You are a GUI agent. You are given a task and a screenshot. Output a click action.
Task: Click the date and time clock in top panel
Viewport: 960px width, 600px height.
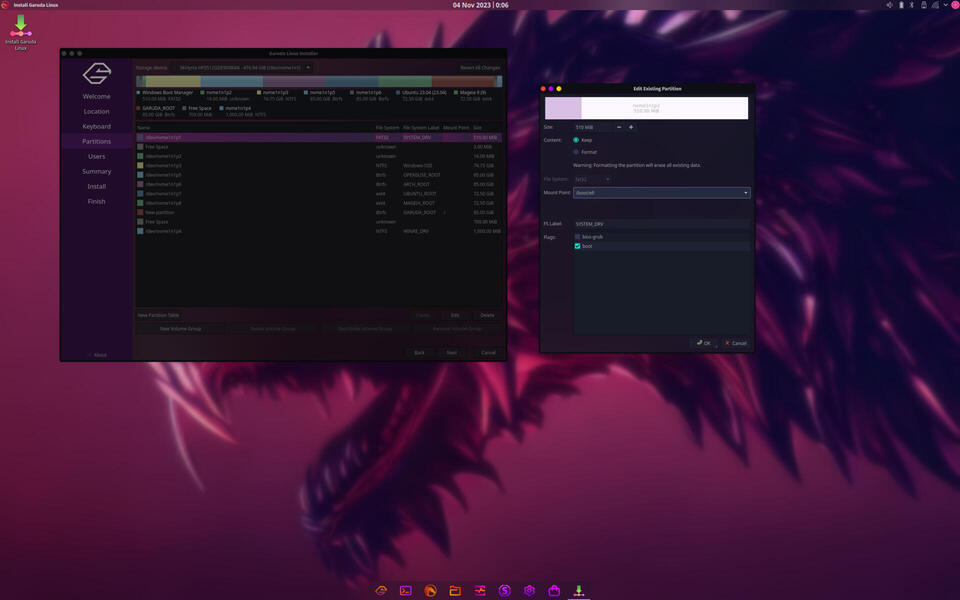(x=481, y=5)
